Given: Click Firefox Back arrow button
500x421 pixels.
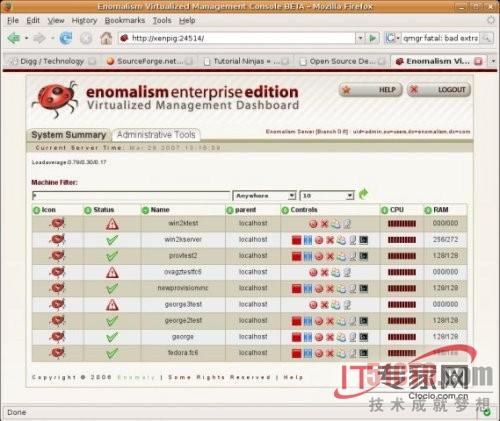Looking at the screenshot, I should click(14, 38).
